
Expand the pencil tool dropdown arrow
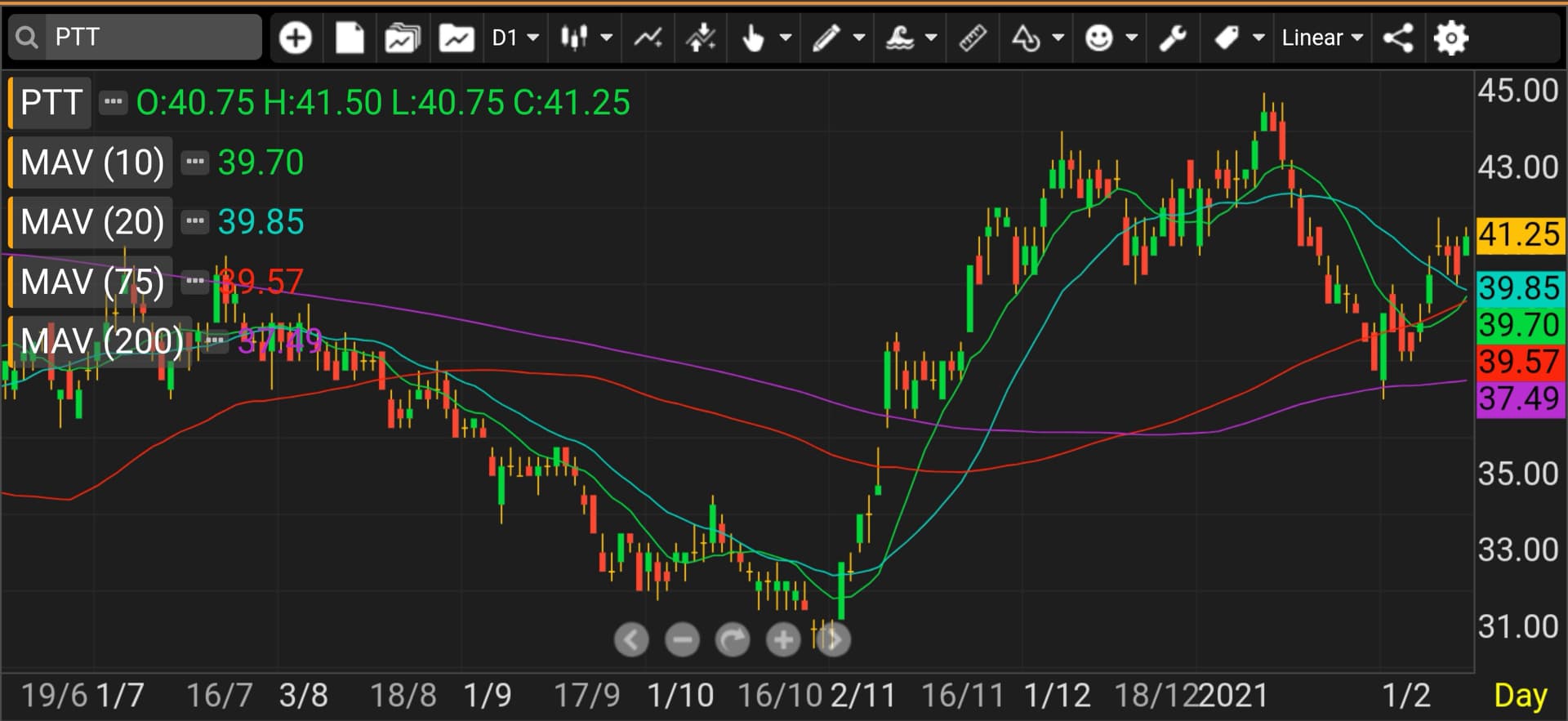(859, 38)
